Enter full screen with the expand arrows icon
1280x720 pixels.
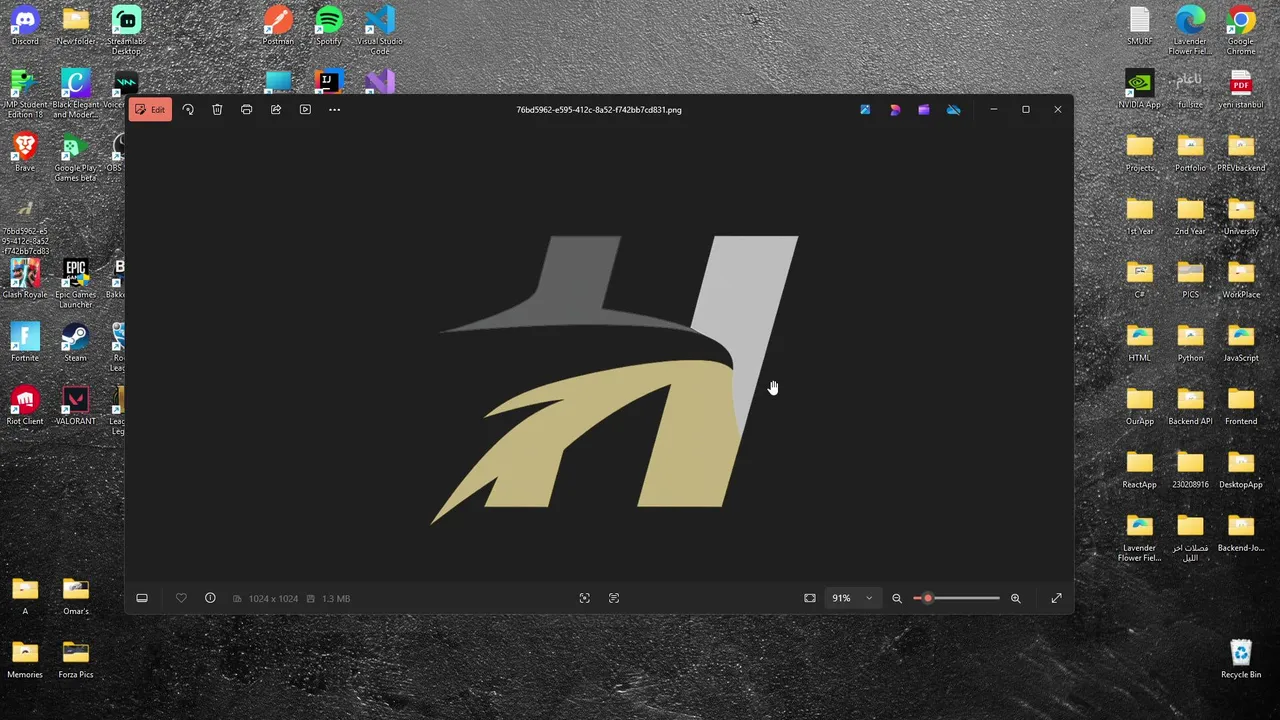(x=1057, y=598)
